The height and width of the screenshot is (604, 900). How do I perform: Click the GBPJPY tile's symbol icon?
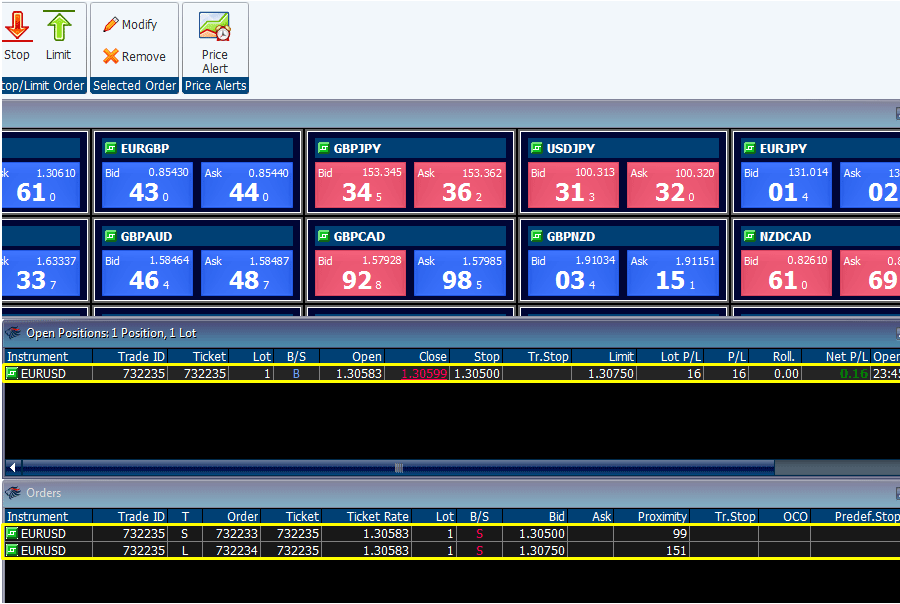324,148
